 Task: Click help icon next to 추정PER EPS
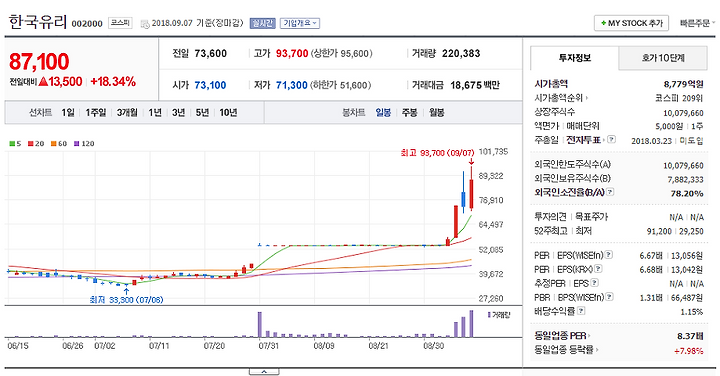pos(595,283)
